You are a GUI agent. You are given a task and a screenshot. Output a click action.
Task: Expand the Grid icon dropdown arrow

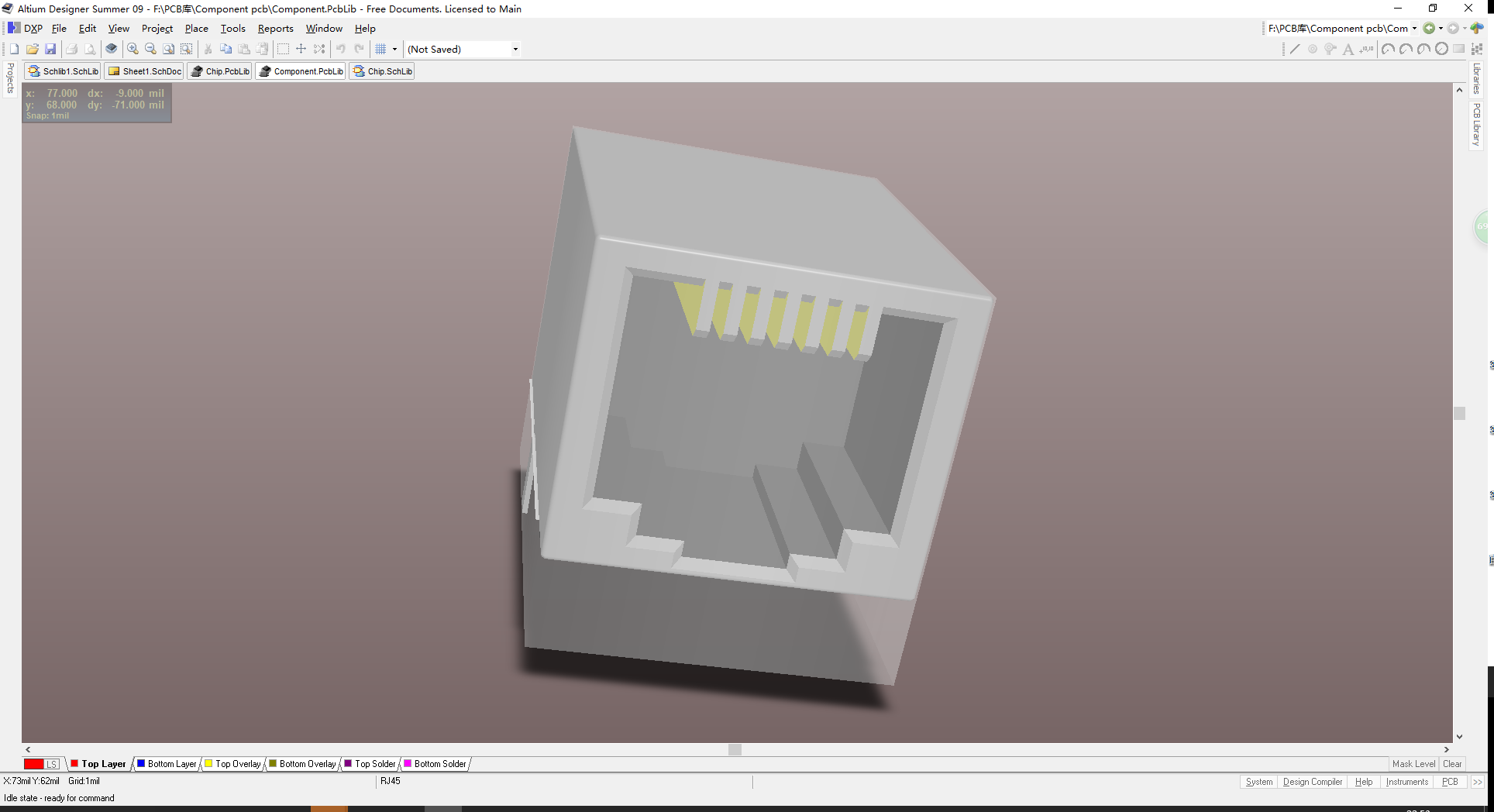point(394,49)
